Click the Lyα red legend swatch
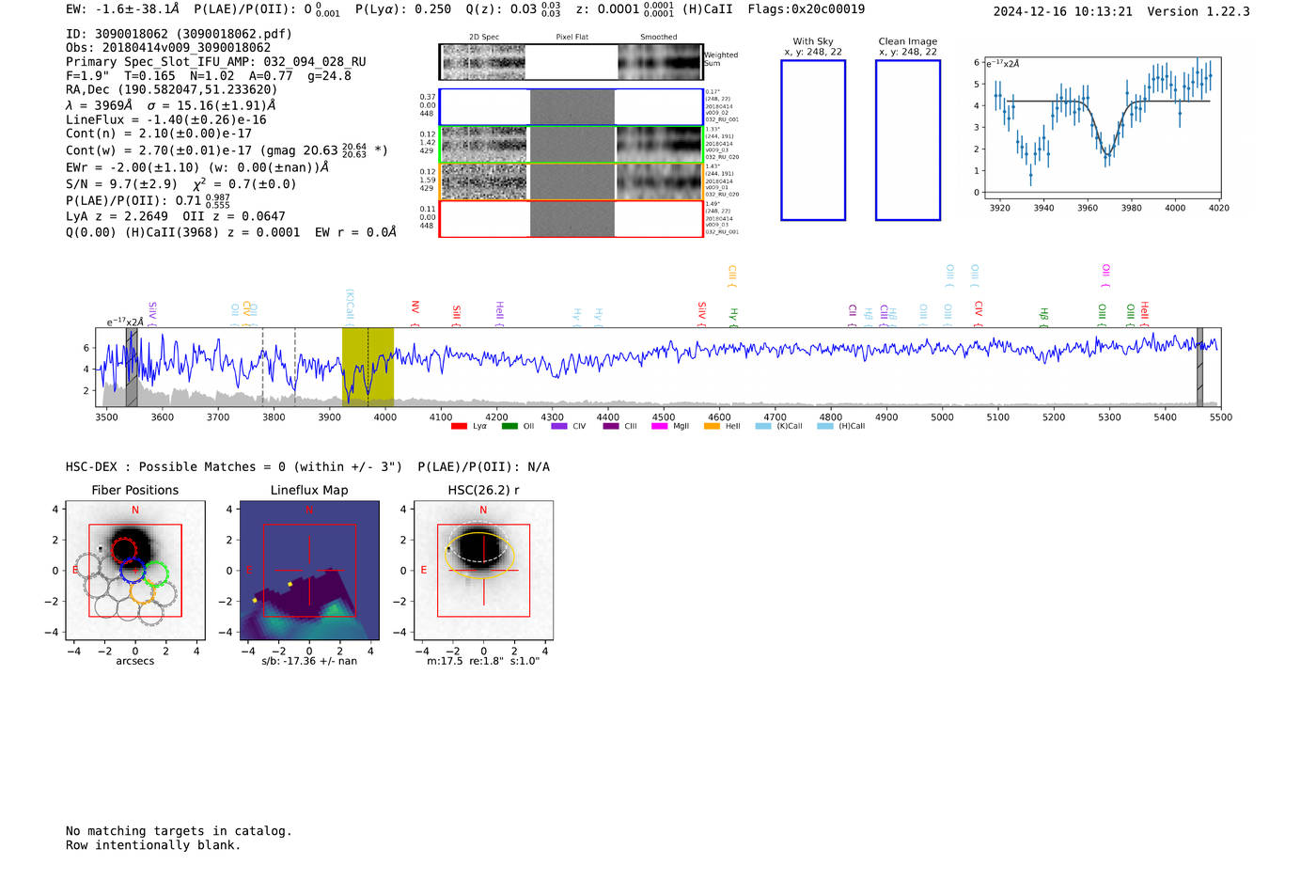Screen dimensions: 1316x896 (459, 427)
